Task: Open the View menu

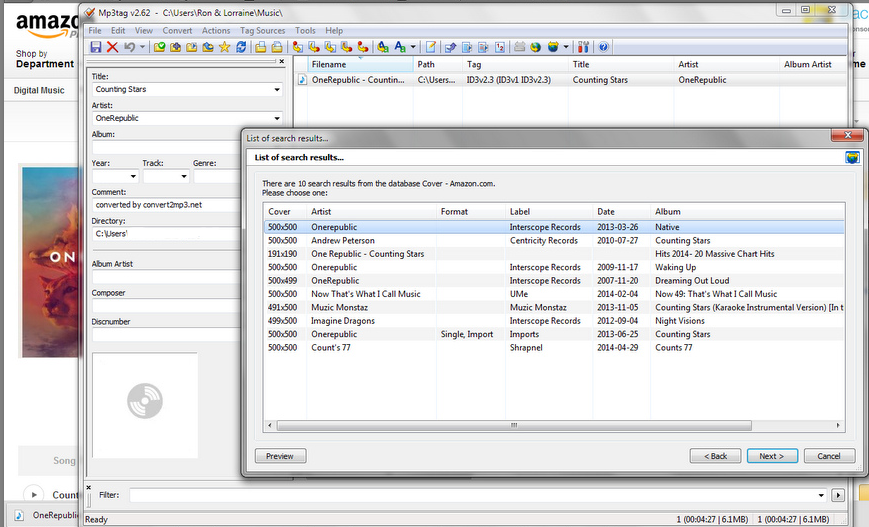Action: [x=144, y=30]
